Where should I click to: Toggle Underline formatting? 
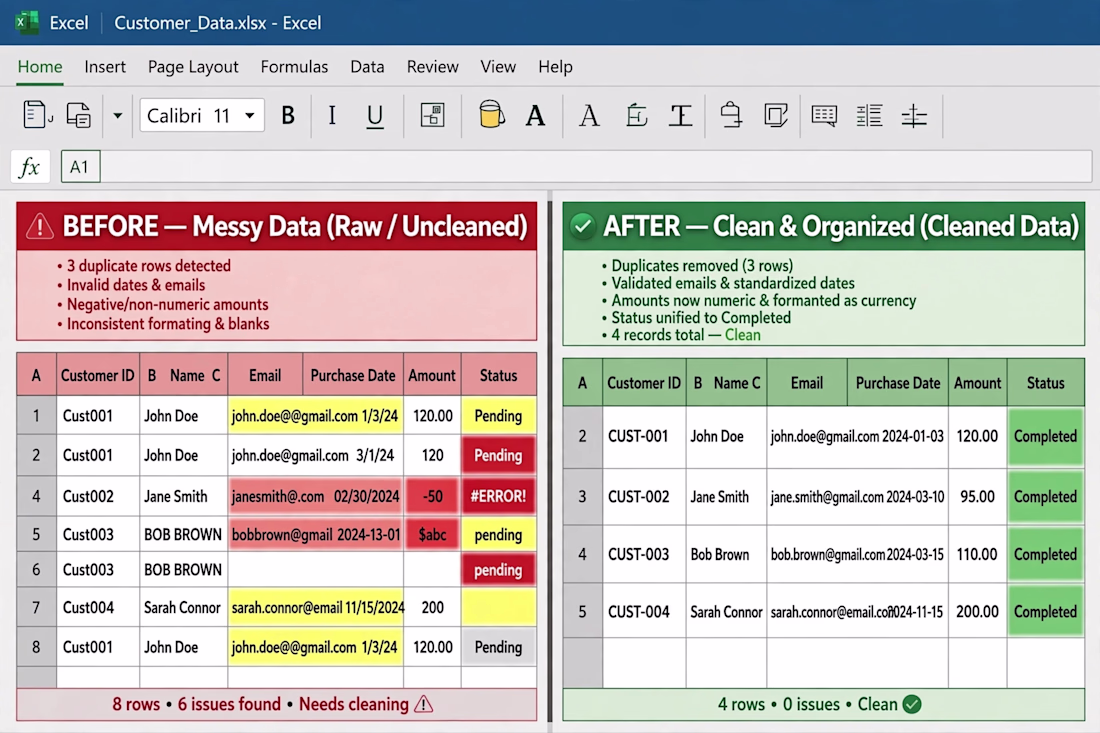click(375, 116)
